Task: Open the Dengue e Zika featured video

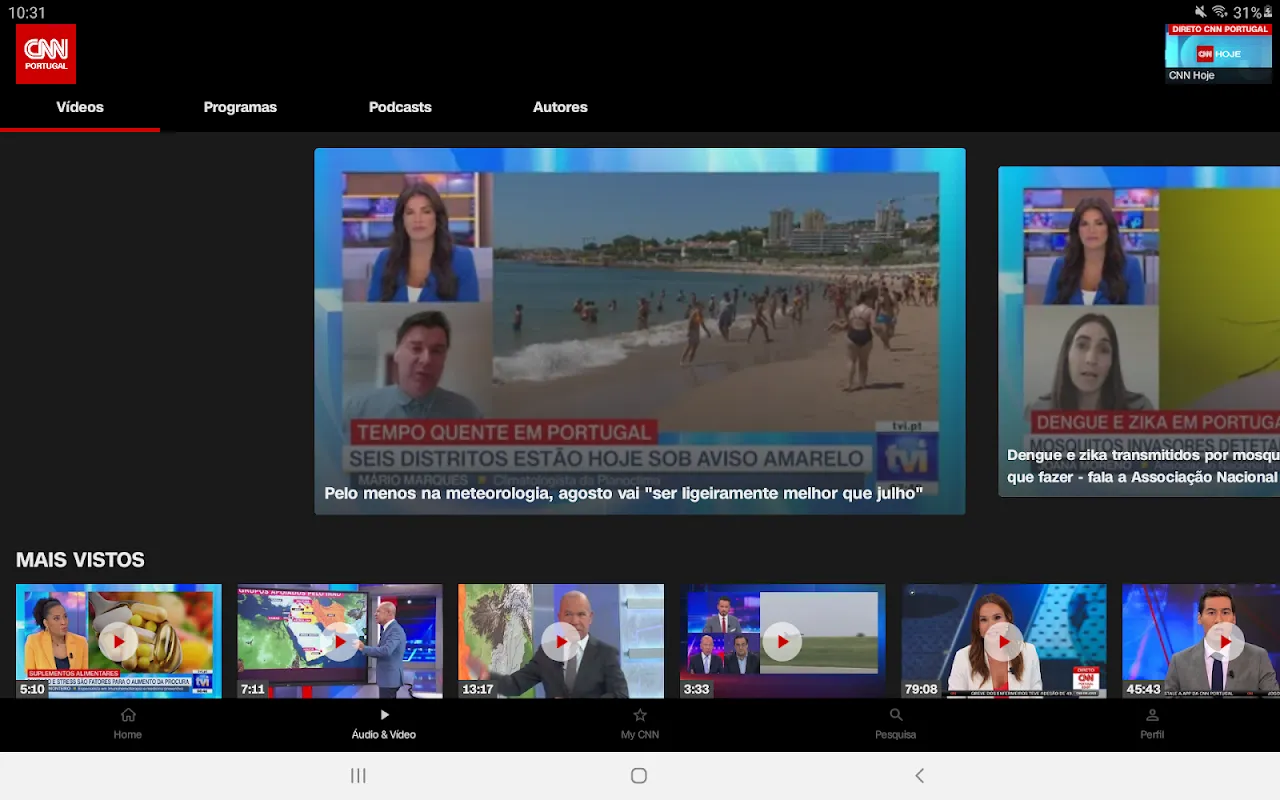Action: pos(1139,331)
